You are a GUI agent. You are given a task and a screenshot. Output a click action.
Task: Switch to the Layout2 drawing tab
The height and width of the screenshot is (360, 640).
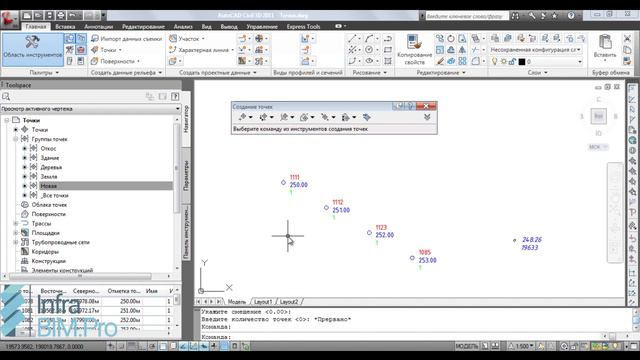coord(289,302)
